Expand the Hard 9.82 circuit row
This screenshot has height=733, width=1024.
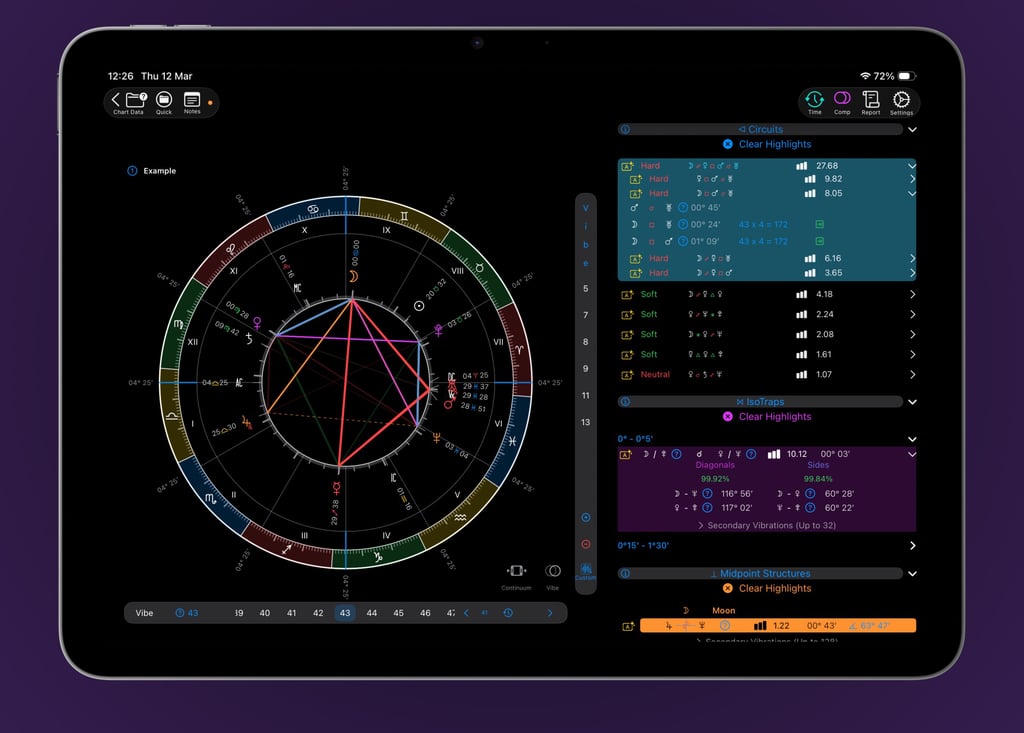912,179
